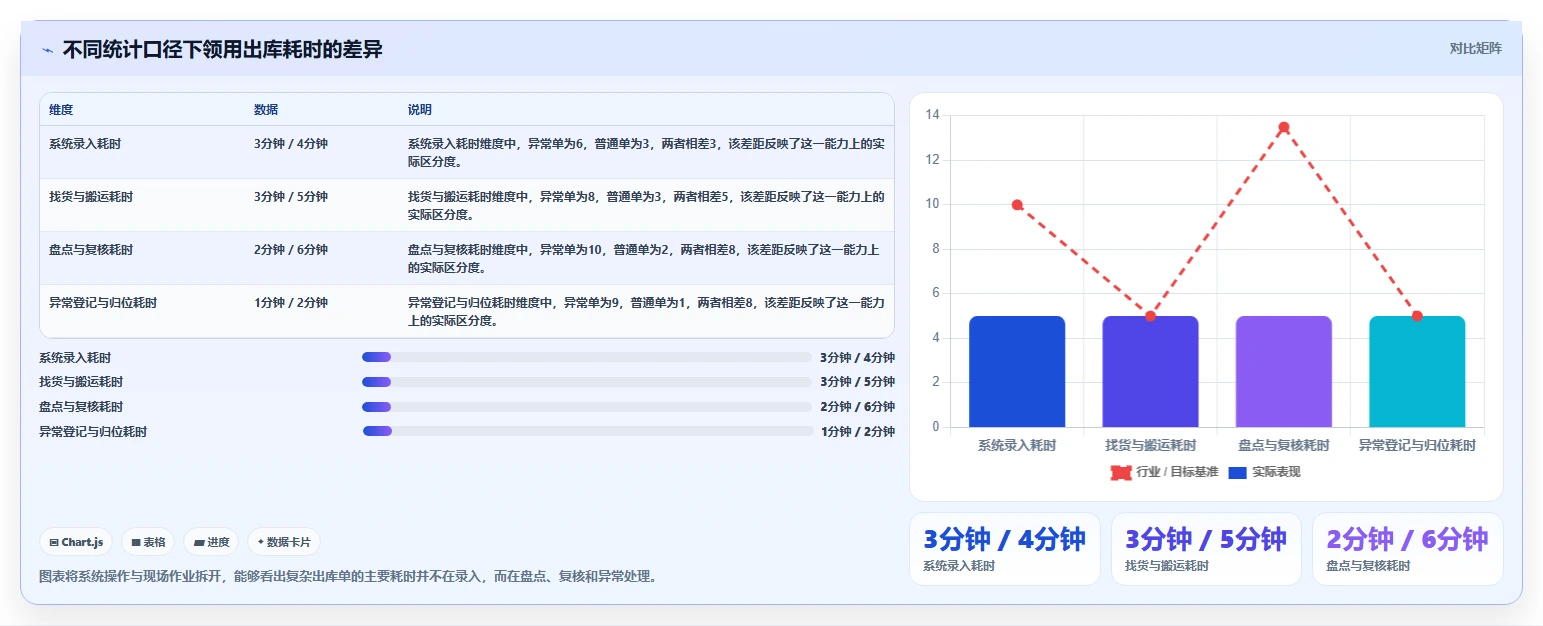Click the red point on 异常登记与归位耗时 bar
1543x626 pixels.
point(1417,316)
